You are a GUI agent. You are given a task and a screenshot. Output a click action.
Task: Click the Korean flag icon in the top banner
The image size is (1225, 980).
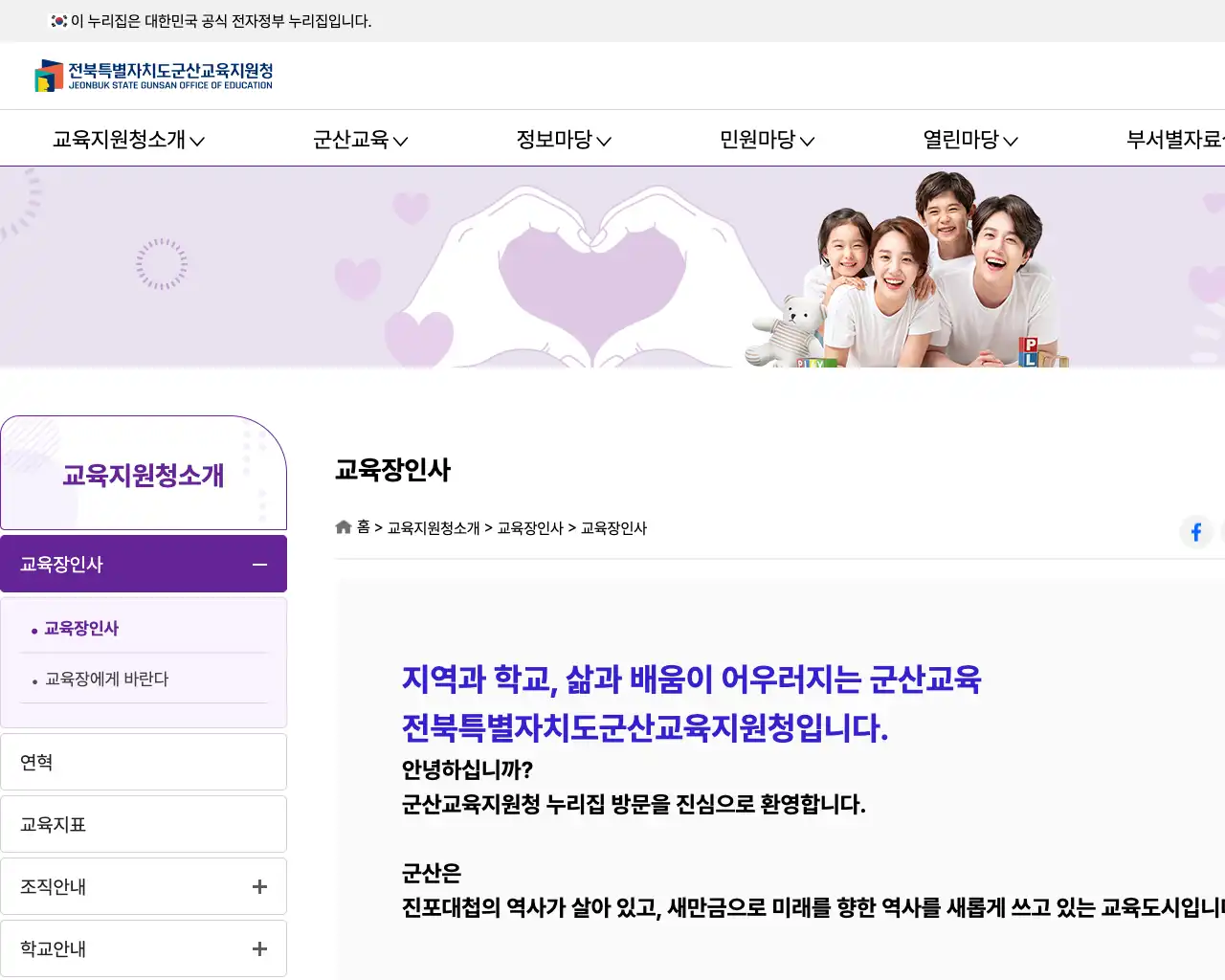[56, 20]
